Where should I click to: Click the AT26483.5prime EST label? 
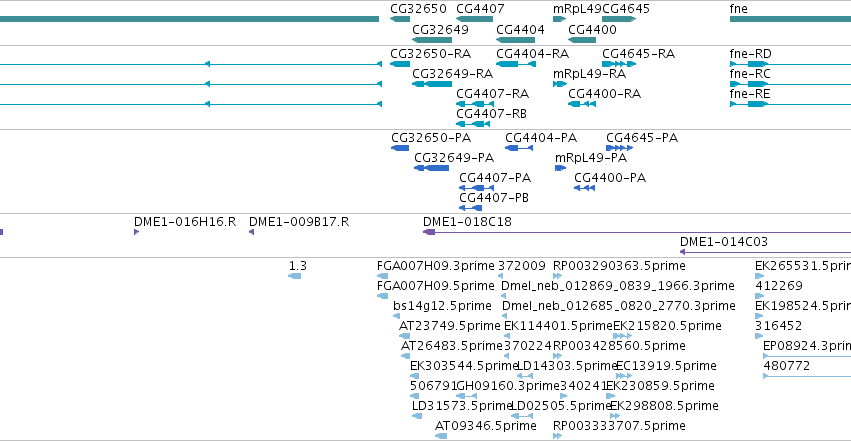coord(452,347)
